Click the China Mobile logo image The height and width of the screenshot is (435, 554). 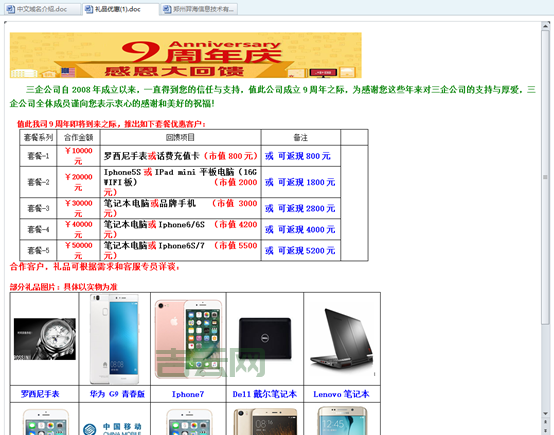click(x=113, y=428)
